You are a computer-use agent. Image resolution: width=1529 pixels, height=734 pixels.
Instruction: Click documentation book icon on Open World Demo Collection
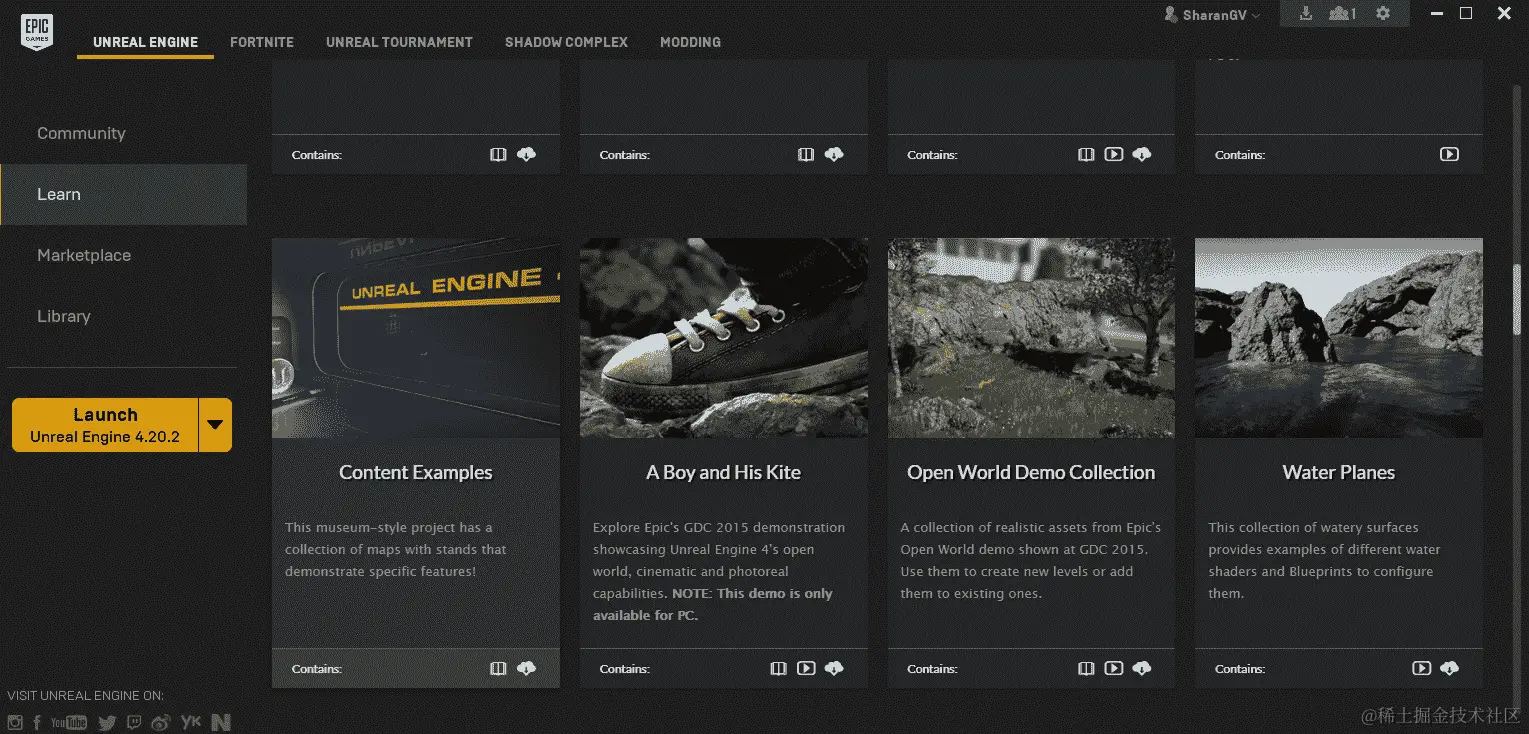click(x=1086, y=668)
